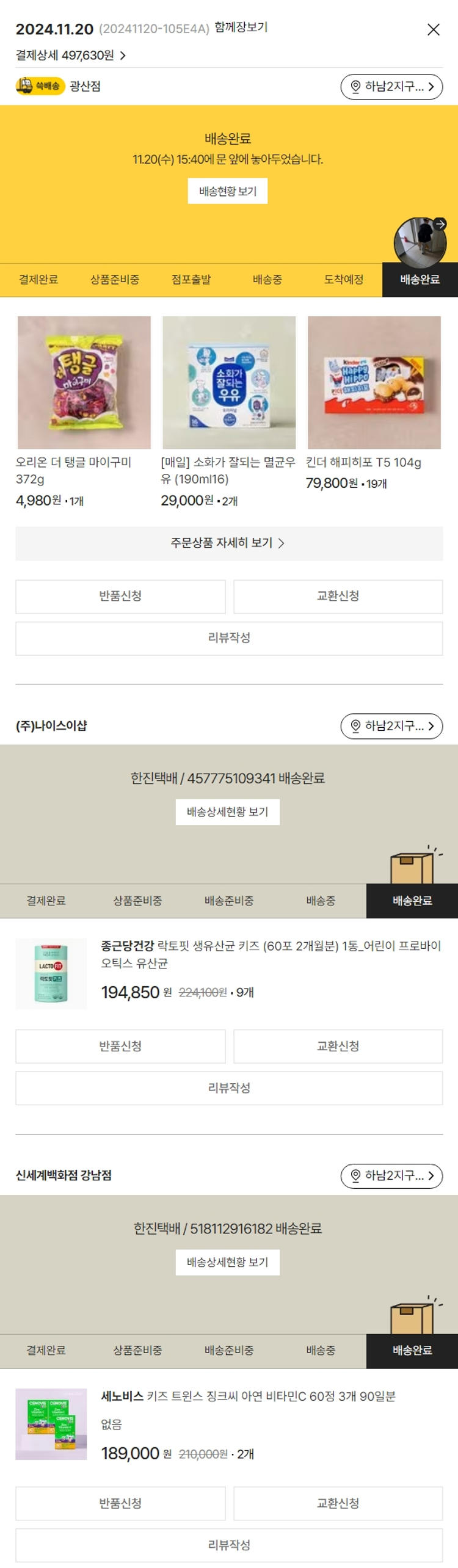Select the 점포출발 status tab
Screen dimensions: 458x1568
pos(191,280)
